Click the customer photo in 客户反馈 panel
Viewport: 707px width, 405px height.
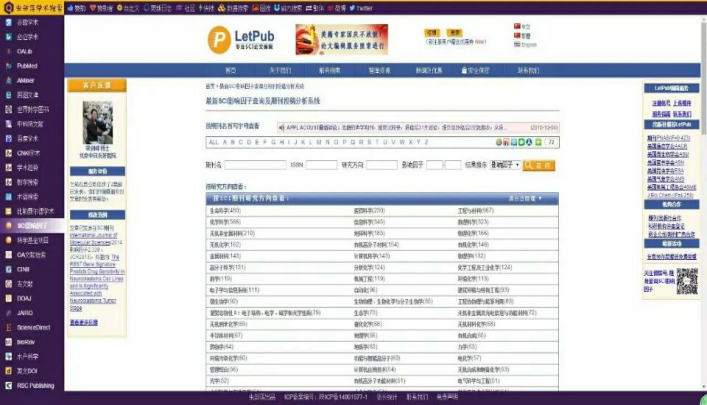98,122
